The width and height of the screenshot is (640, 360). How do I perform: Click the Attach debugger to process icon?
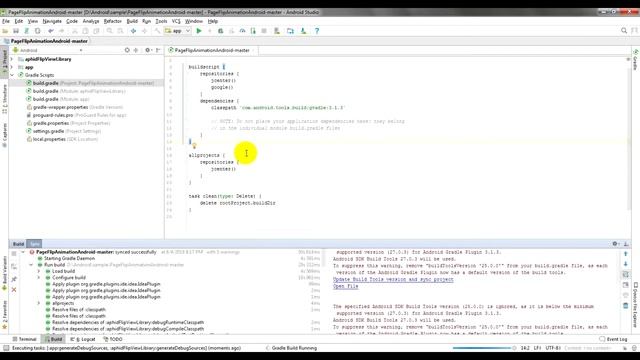click(253, 31)
